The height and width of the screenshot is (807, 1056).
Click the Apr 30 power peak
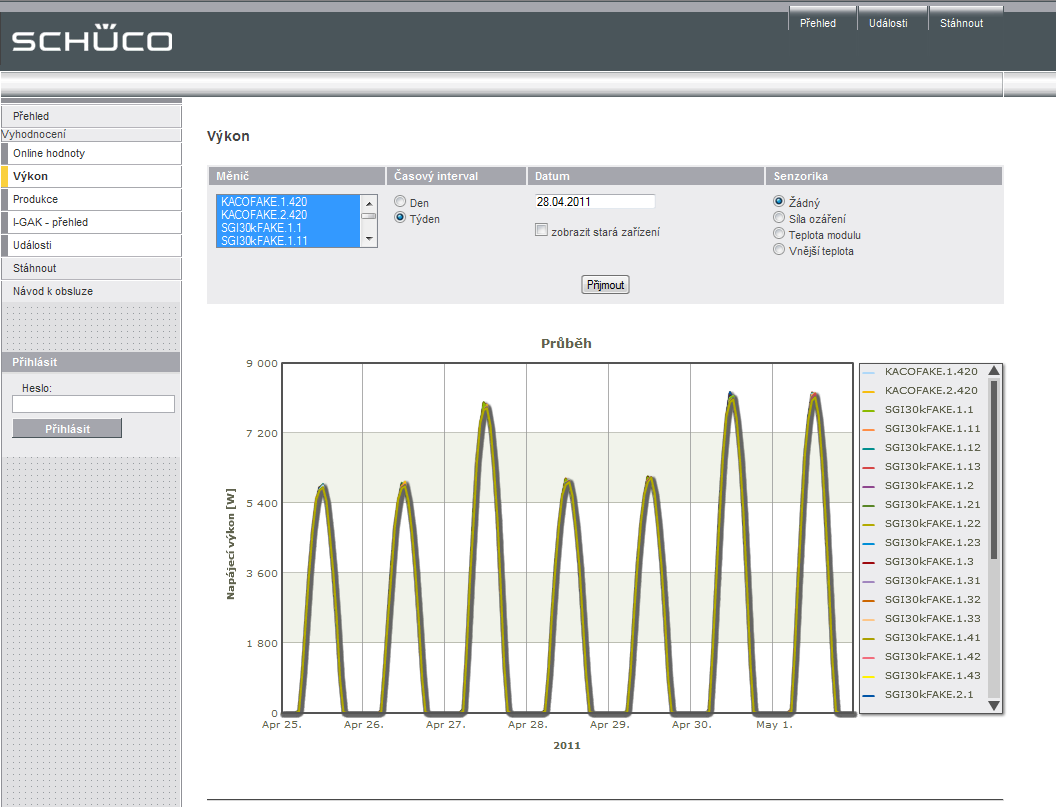tap(731, 395)
